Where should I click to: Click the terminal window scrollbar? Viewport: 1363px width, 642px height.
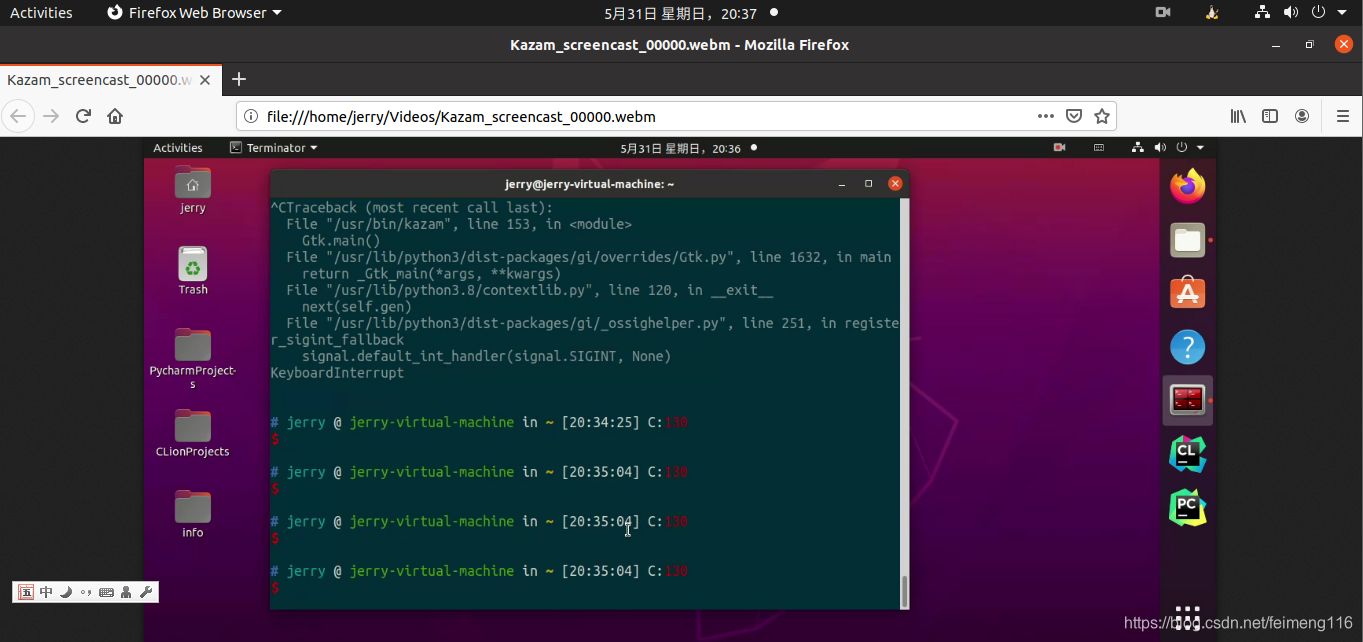(905, 591)
